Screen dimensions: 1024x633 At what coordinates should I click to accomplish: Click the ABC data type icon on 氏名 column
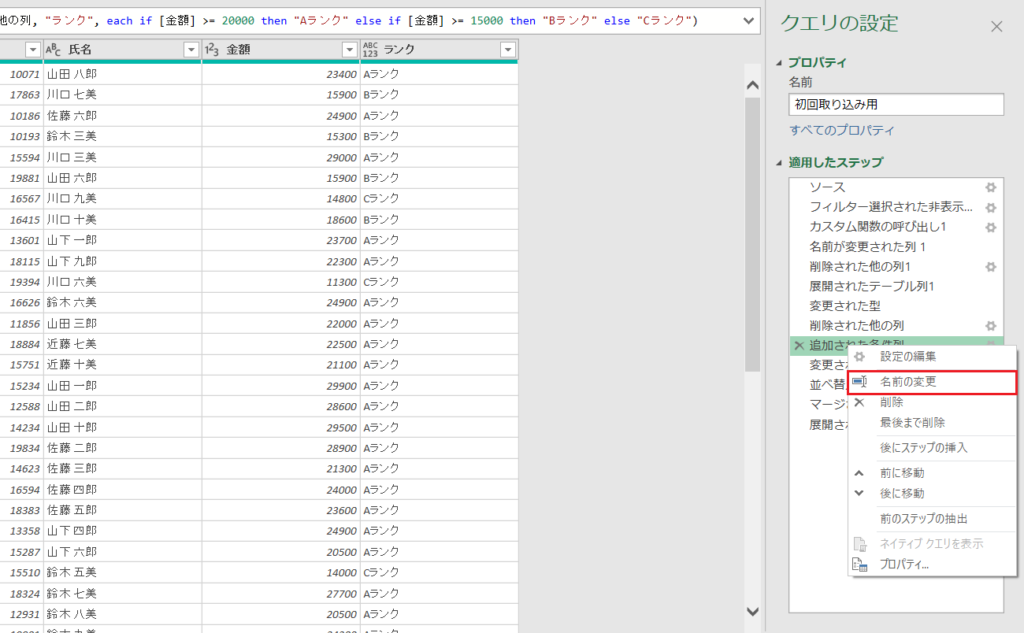pos(52,48)
